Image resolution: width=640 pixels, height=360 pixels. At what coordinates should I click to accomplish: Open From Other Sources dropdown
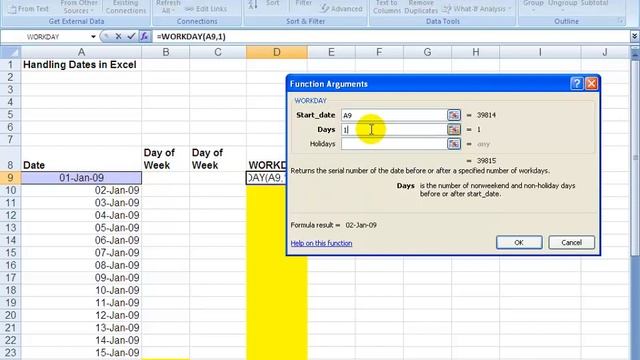[79, 7]
